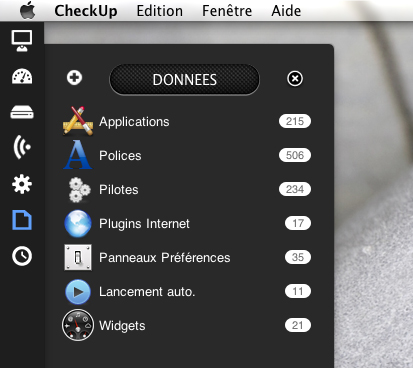Select the wireless network sidebar icon
This screenshot has height=368, width=413.
(22, 147)
